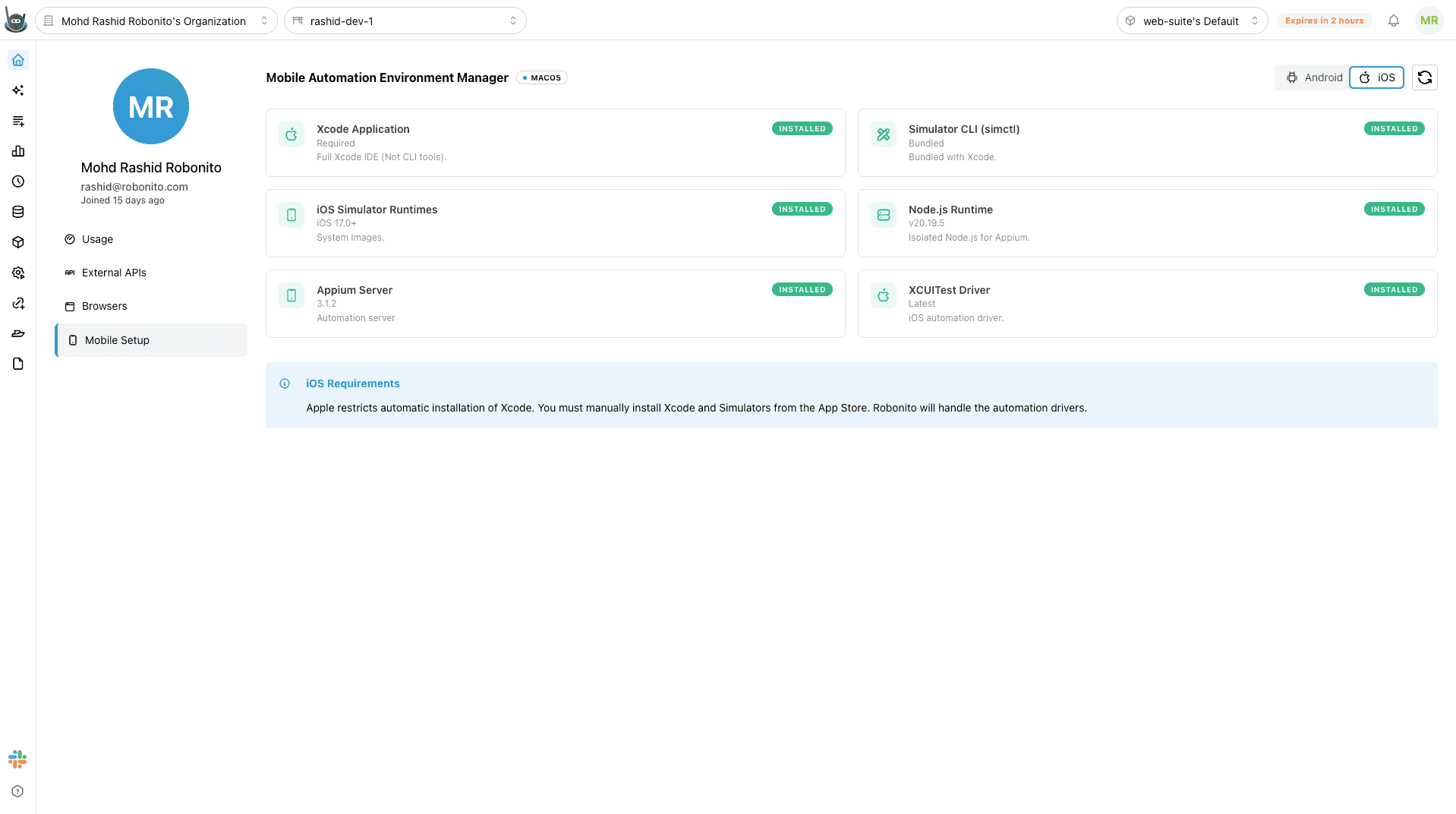
Task: Click the 'Mohd Rashid Robonito' profile name
Action: (151, 168)
